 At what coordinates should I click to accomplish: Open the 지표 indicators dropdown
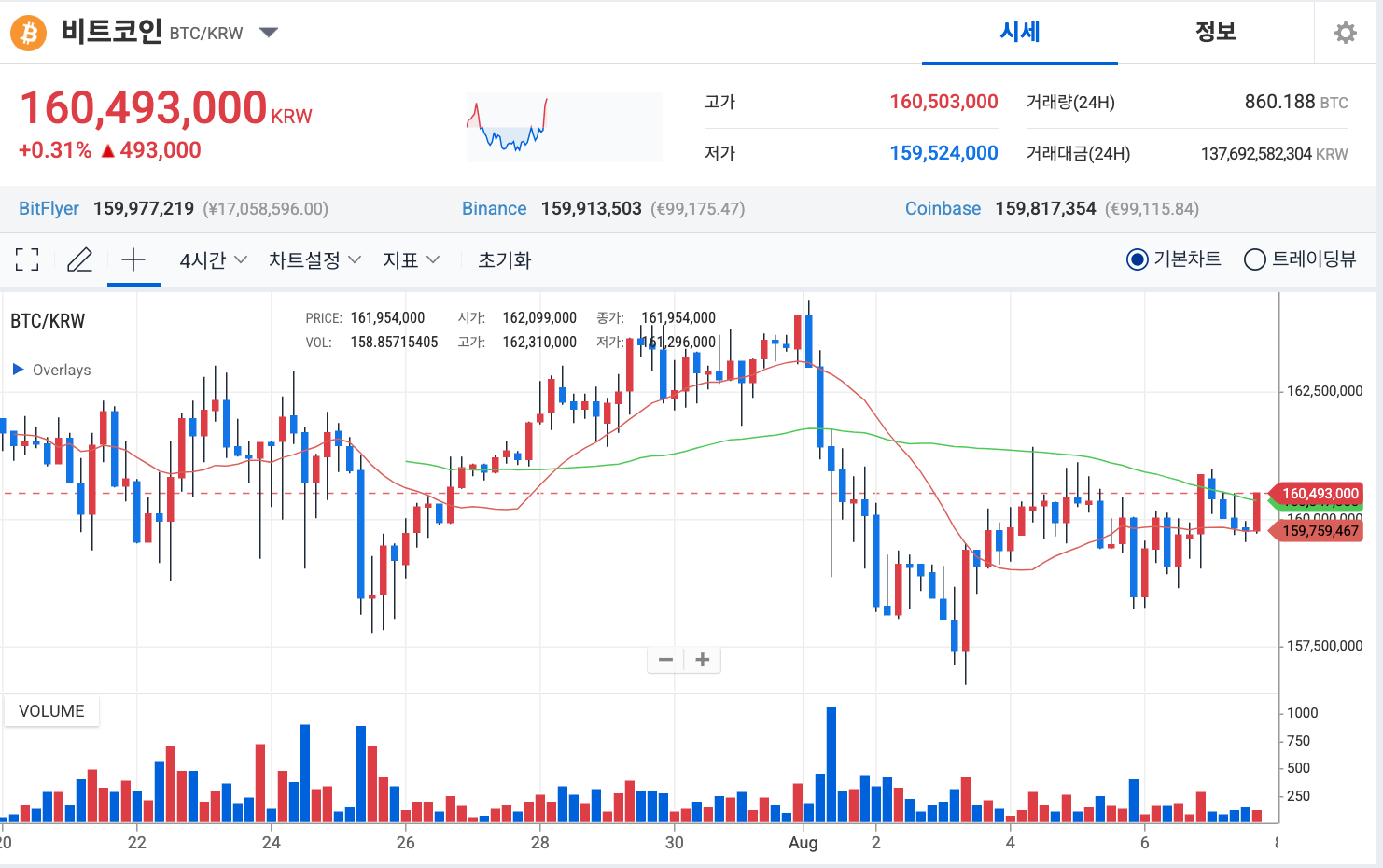411,260
